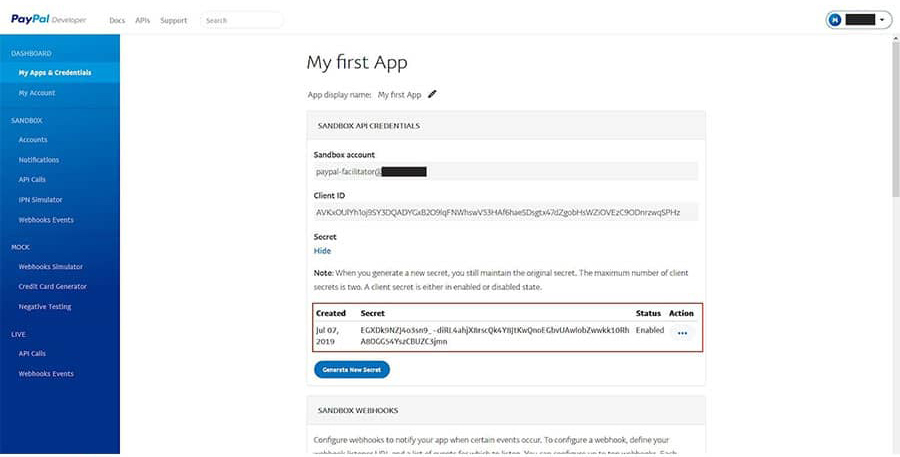This screenshot has height=457, width=900.
Task: Go to Support page
Action: pos(174,20)
